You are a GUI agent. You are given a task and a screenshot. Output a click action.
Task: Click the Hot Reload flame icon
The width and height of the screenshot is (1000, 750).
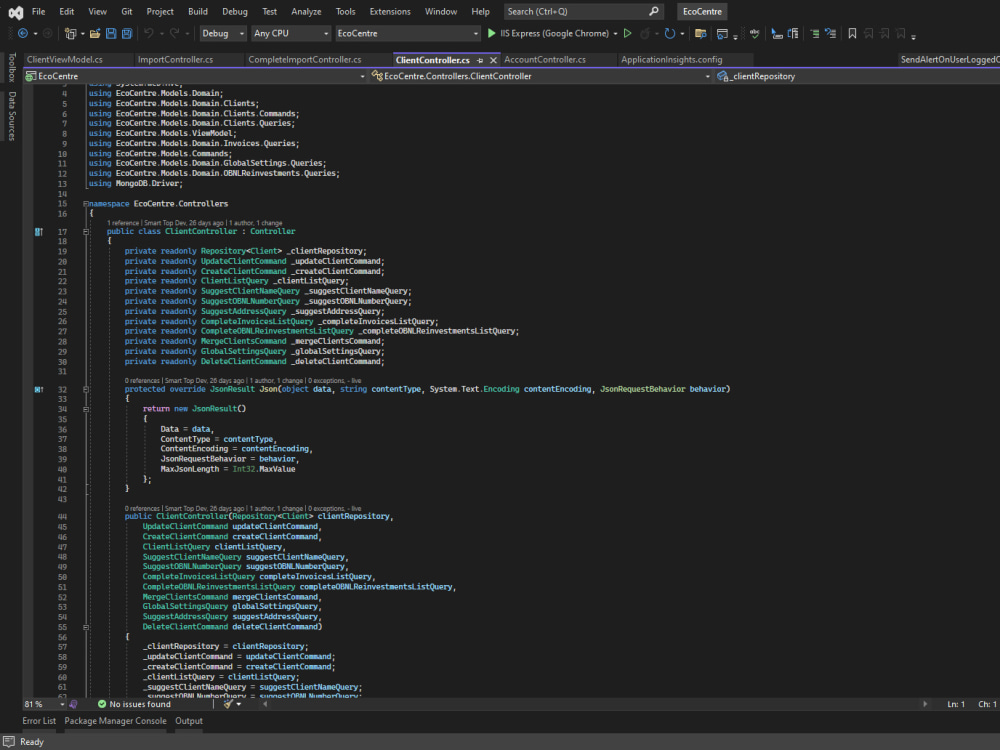coord(645,33)
